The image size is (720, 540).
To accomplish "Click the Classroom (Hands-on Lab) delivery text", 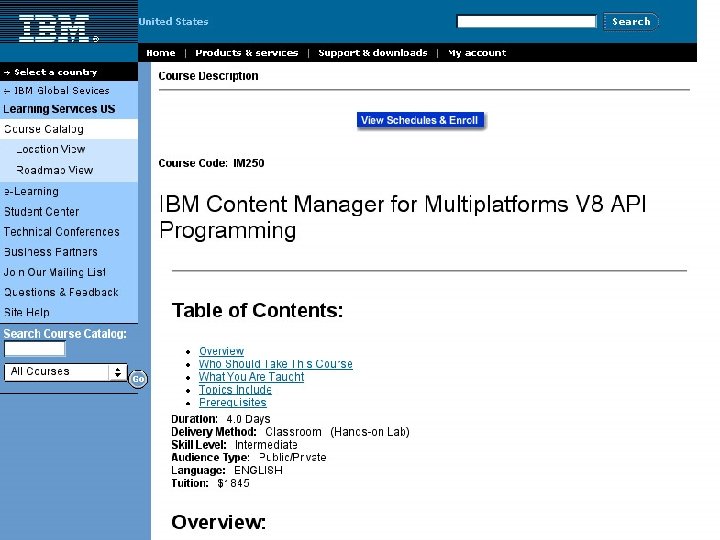I will 337,432.
